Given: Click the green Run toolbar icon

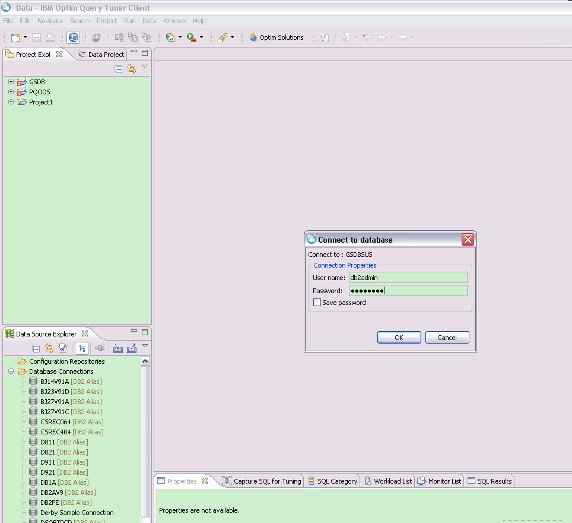Looking at the screenshot, I should tap(170, 37).
